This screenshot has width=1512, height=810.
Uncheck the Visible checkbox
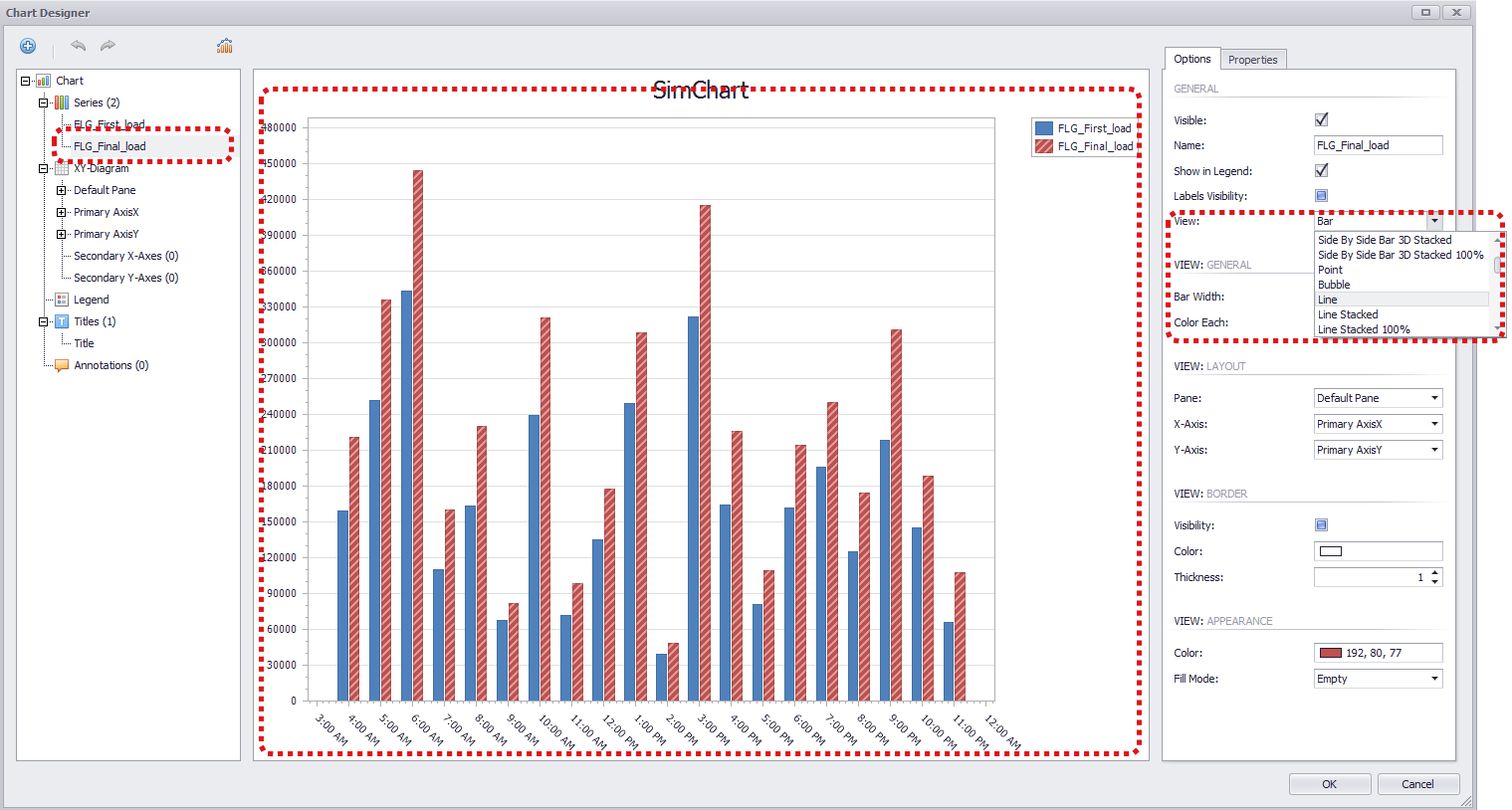tap(1321, 119)
